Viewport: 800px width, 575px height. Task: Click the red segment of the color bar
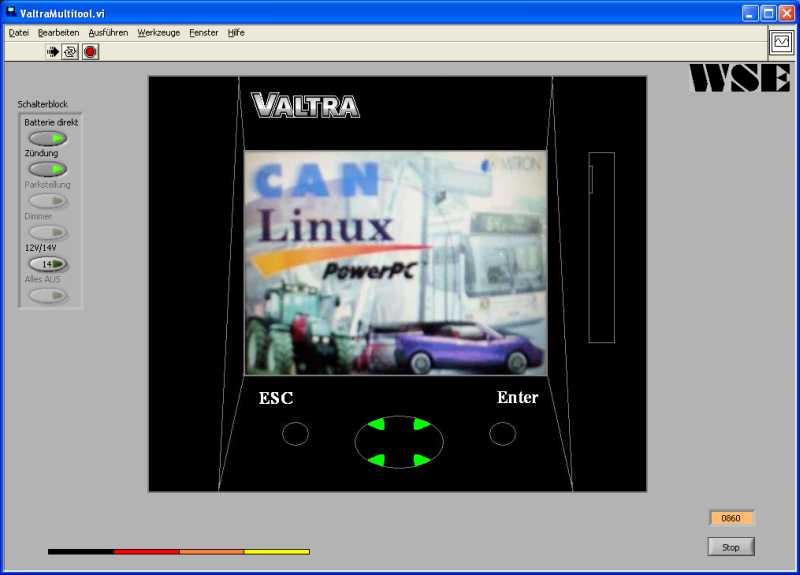(147, 552)
